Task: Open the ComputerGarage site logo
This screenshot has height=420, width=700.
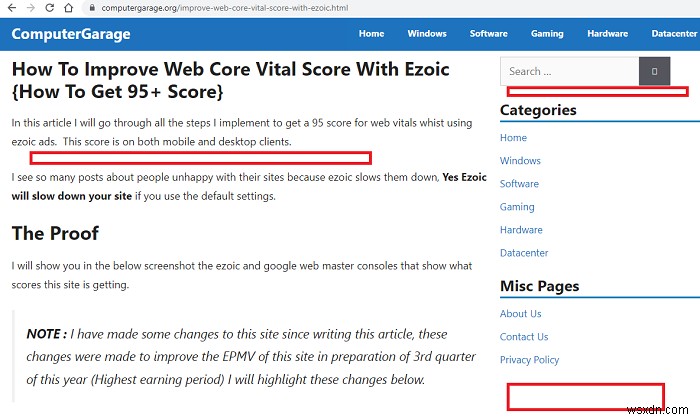Action: [71, 34]
